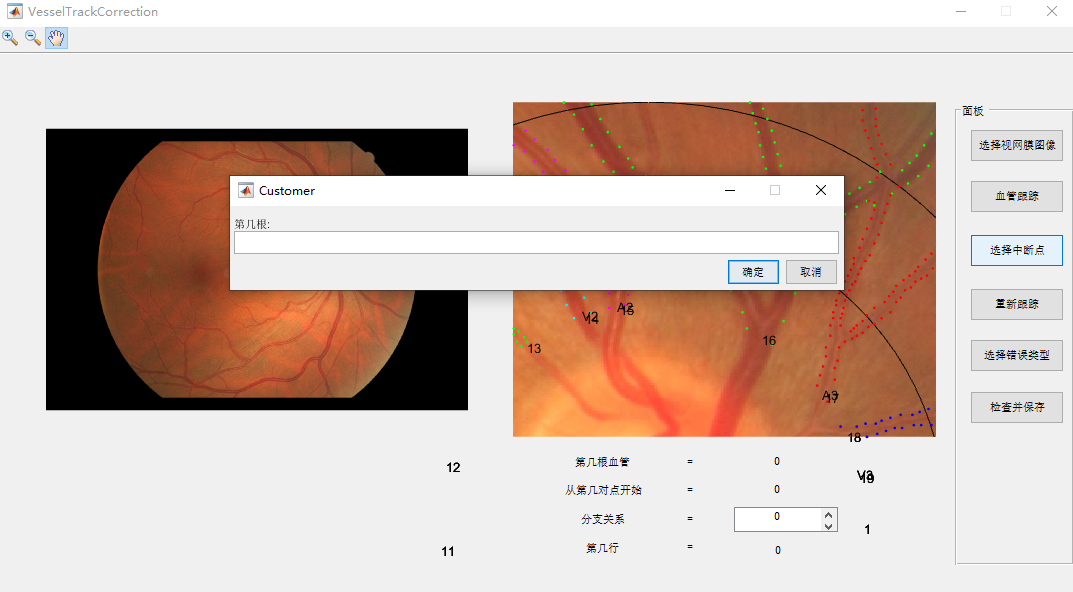Toggle the Pan hand tool
Viewport: 1073px width, 592px height.
pos(56,38)
